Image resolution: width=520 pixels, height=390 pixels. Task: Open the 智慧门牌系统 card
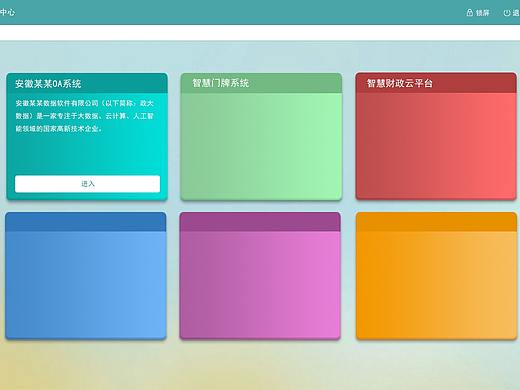(x=261, y=137)
